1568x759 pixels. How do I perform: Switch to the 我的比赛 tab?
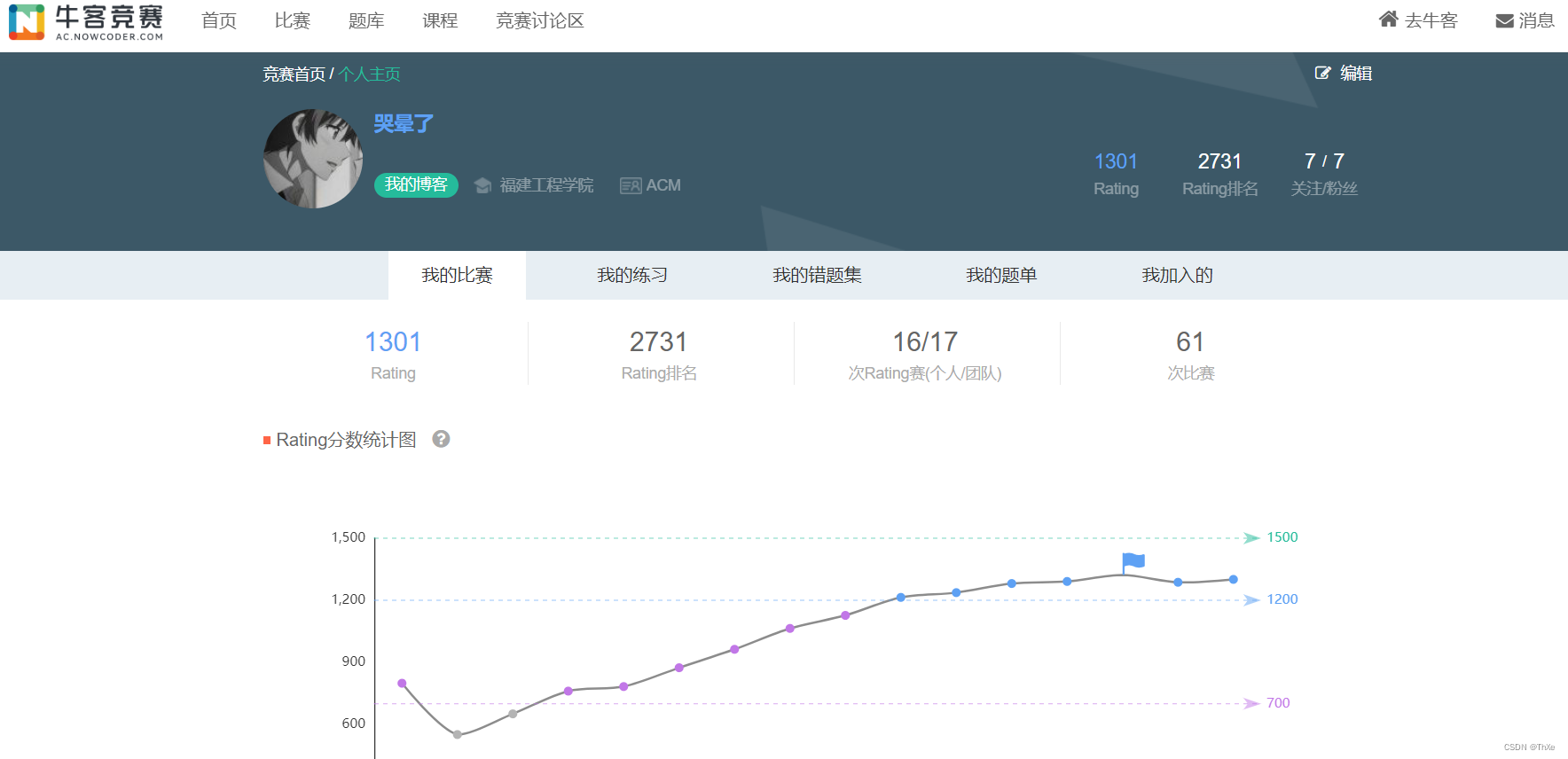(457, 276)
